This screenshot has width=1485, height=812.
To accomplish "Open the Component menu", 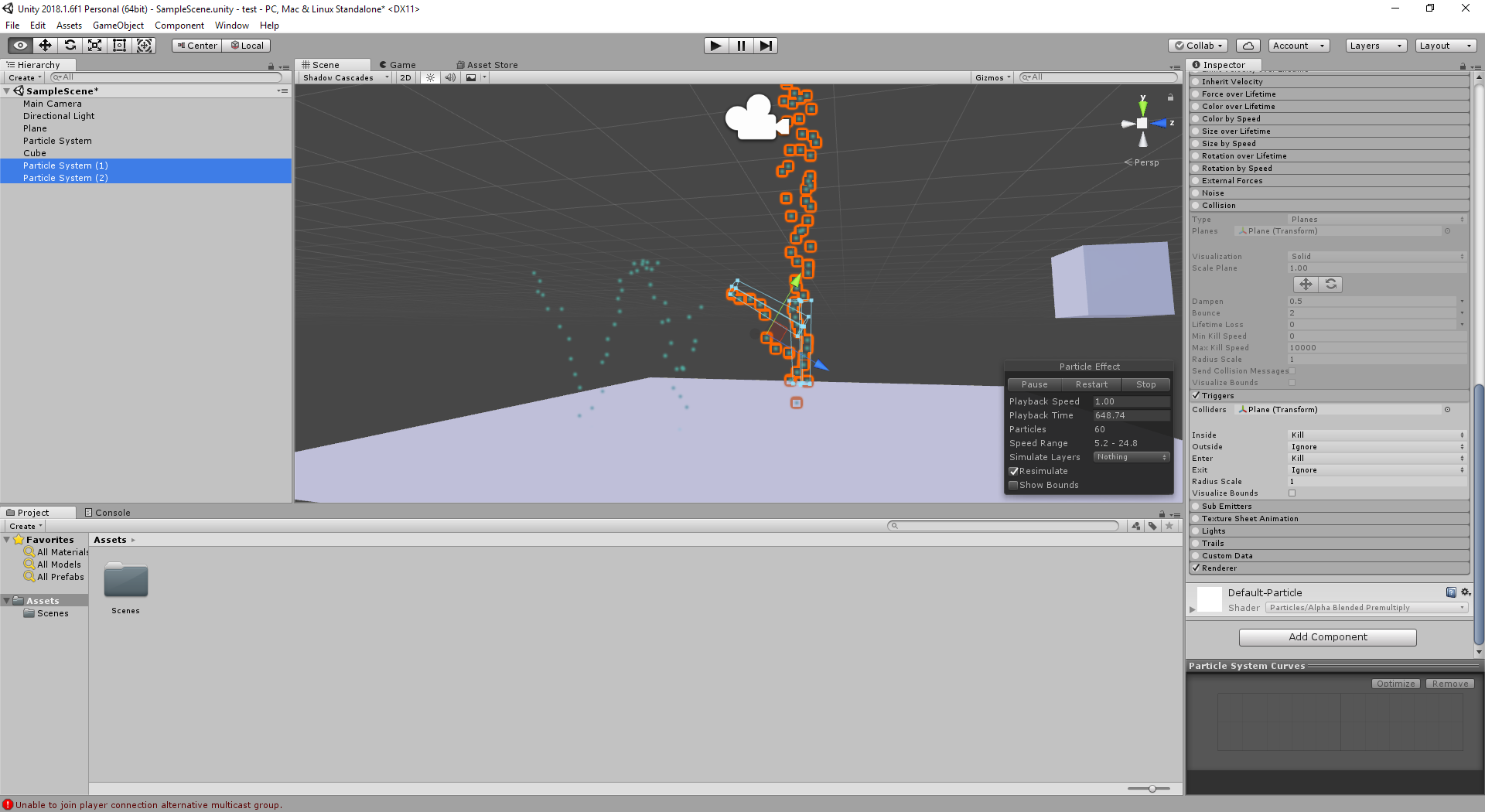I will (x=179, y=26).
